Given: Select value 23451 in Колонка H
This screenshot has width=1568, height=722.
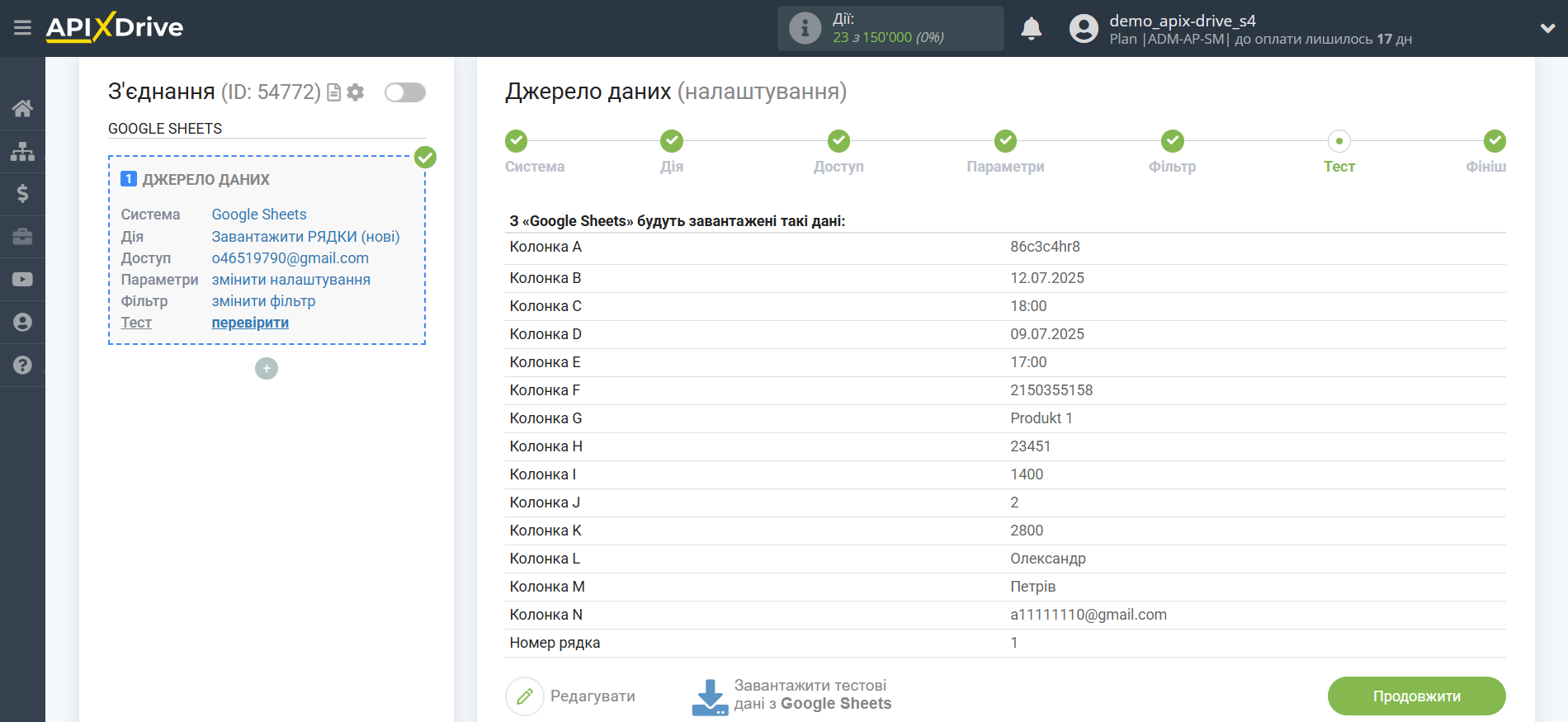Looking at the screenshot, I should click(x=1031, y=446).
